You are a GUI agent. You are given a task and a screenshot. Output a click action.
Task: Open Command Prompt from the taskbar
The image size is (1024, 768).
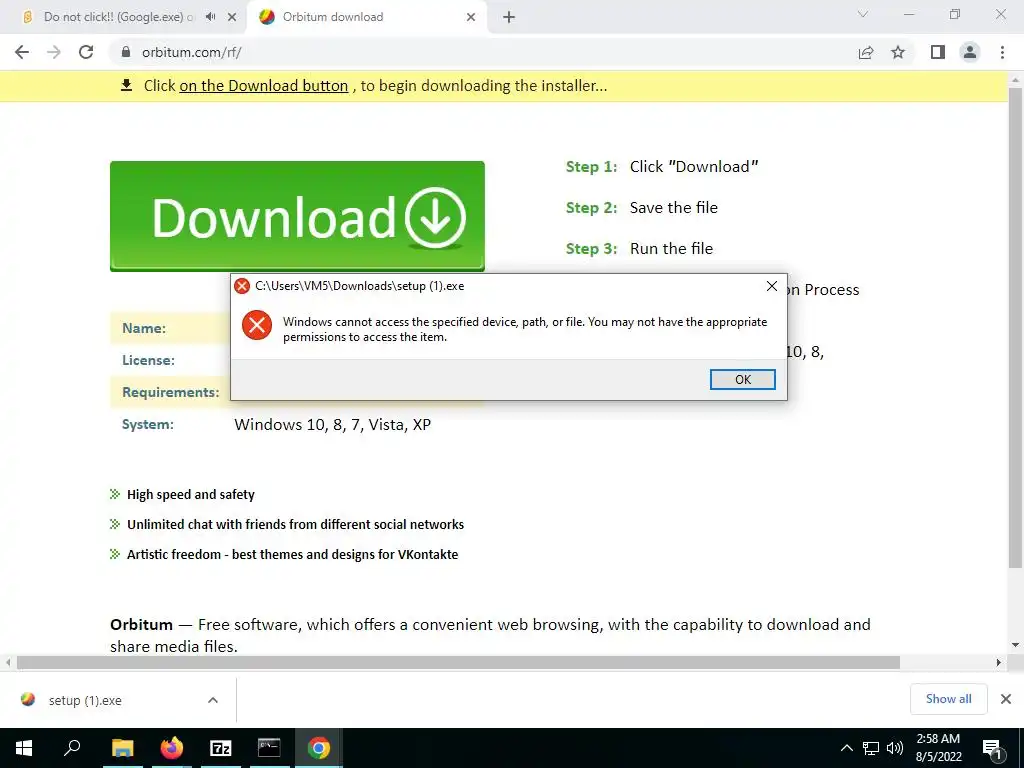[x=269, y=748]
